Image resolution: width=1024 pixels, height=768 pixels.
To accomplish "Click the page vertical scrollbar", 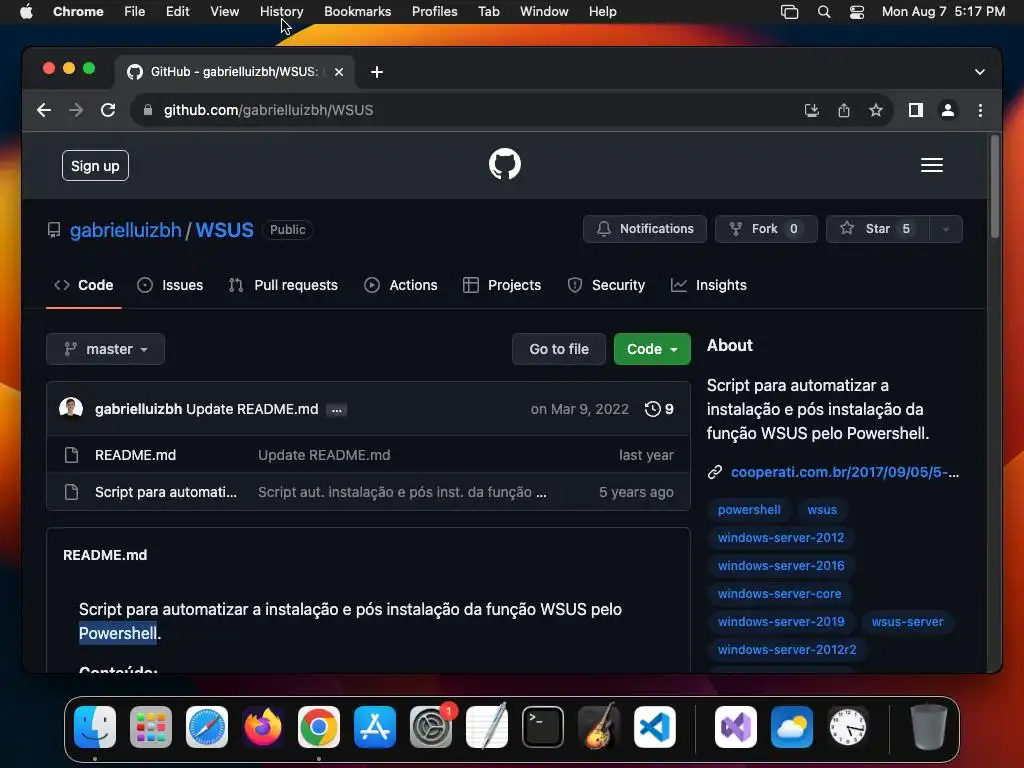I will pyautogui.click(x=995, y=187).
